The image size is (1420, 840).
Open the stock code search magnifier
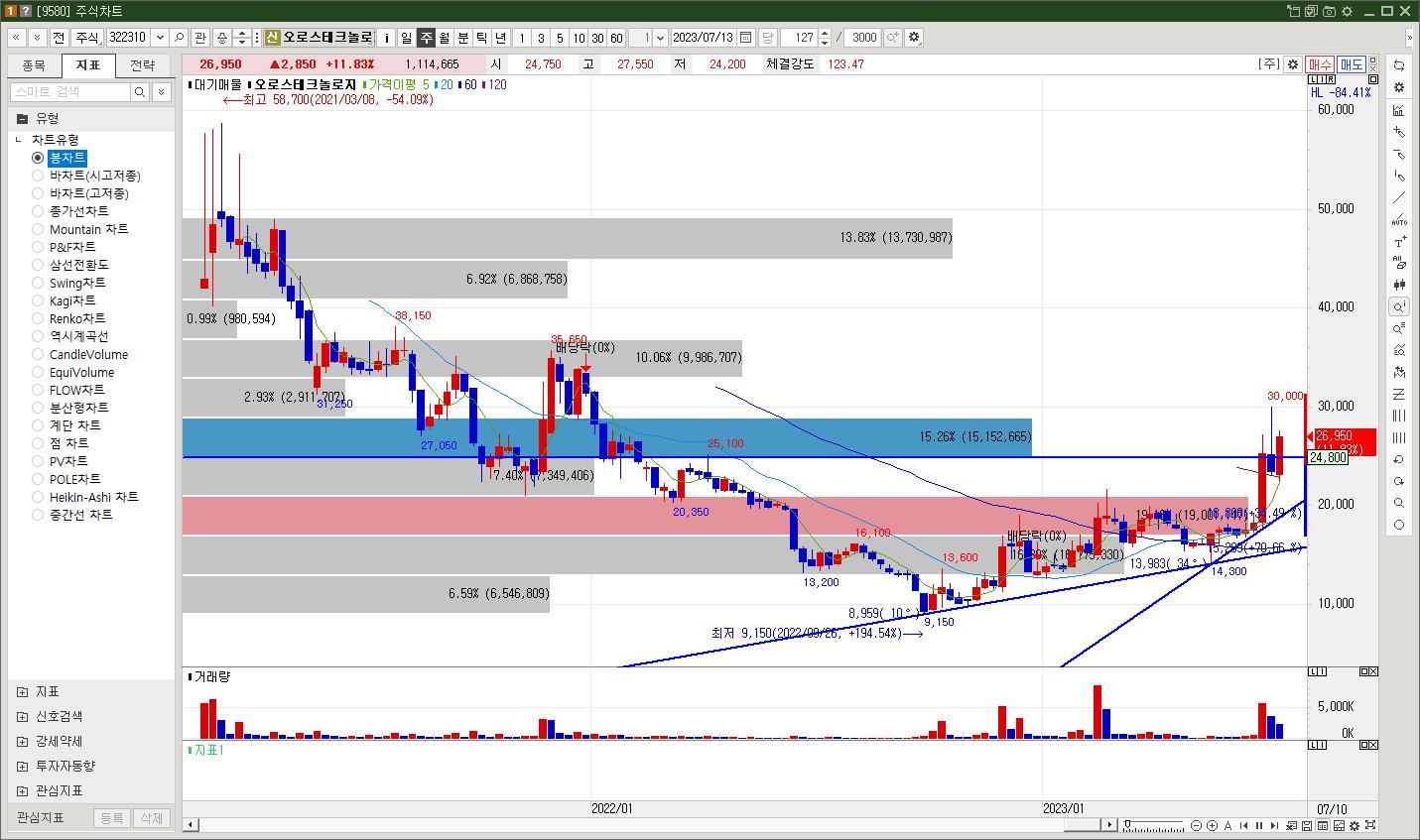point(180,38)
